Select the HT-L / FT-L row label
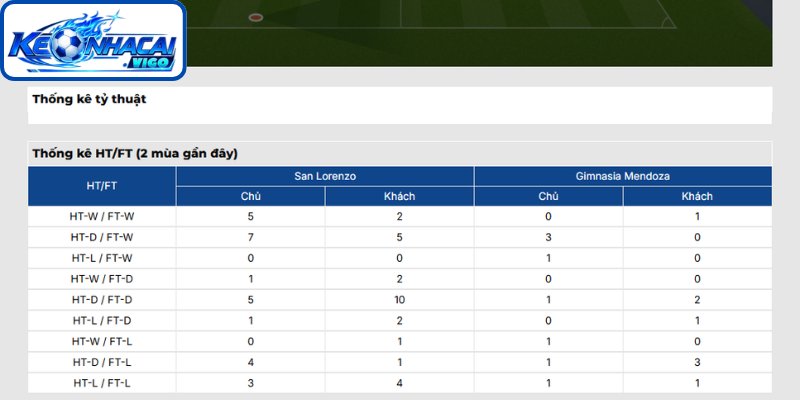Screen dimensions: 800x400 tap(102, 383)
